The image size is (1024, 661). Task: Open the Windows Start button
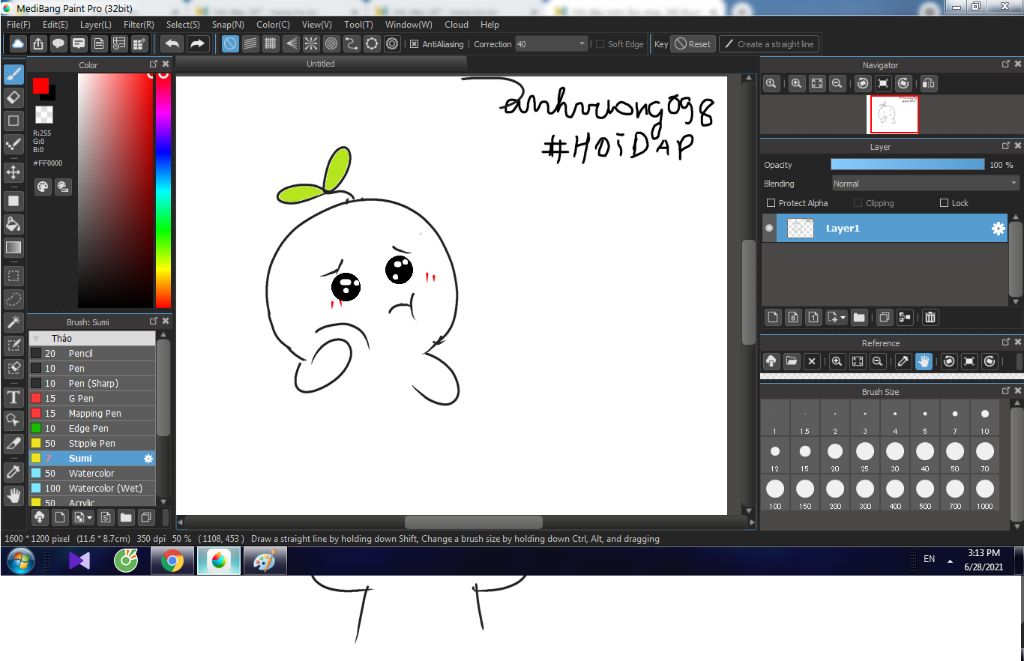tap(20, 560)
